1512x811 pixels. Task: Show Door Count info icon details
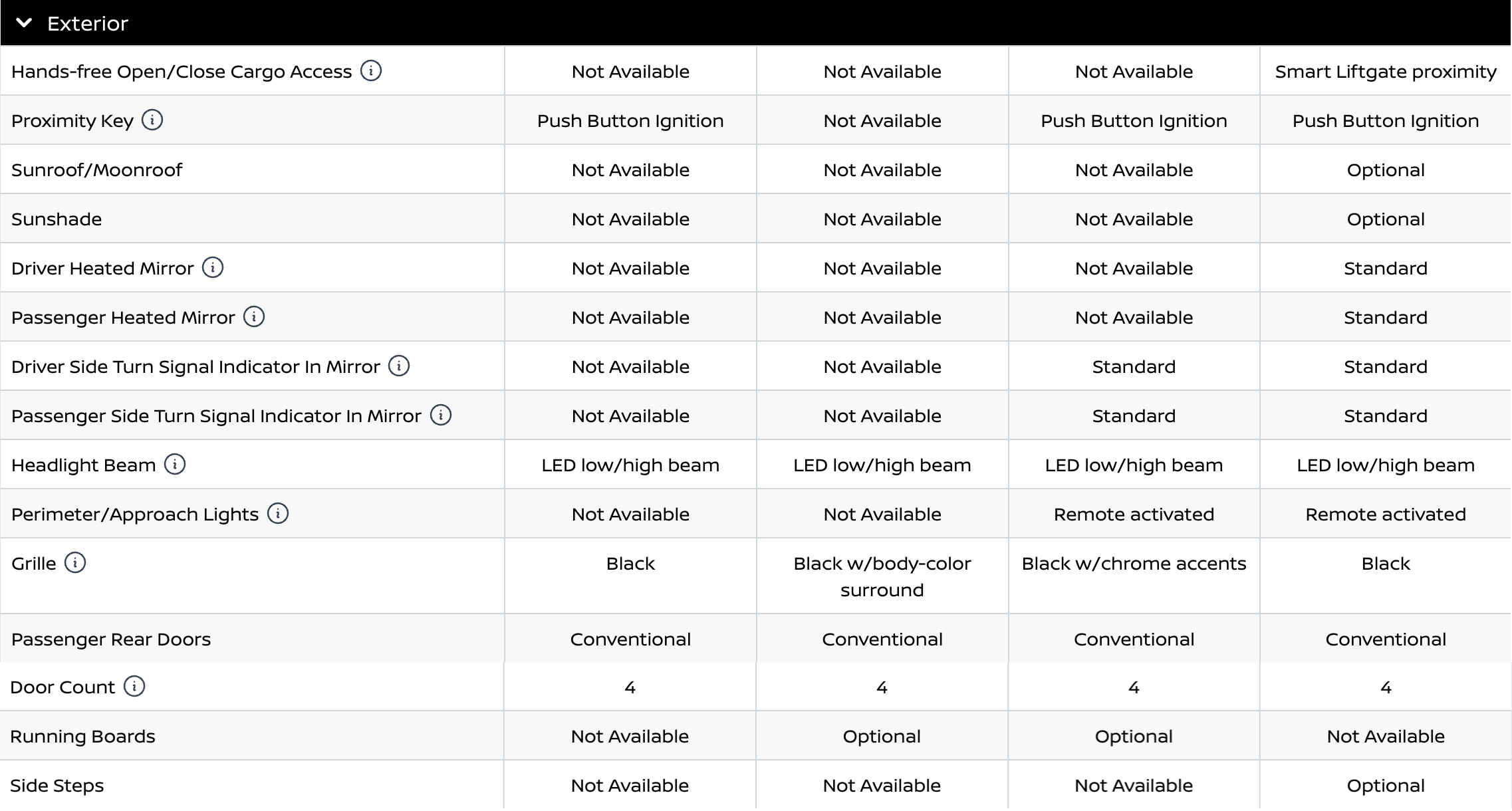(134, 686)
